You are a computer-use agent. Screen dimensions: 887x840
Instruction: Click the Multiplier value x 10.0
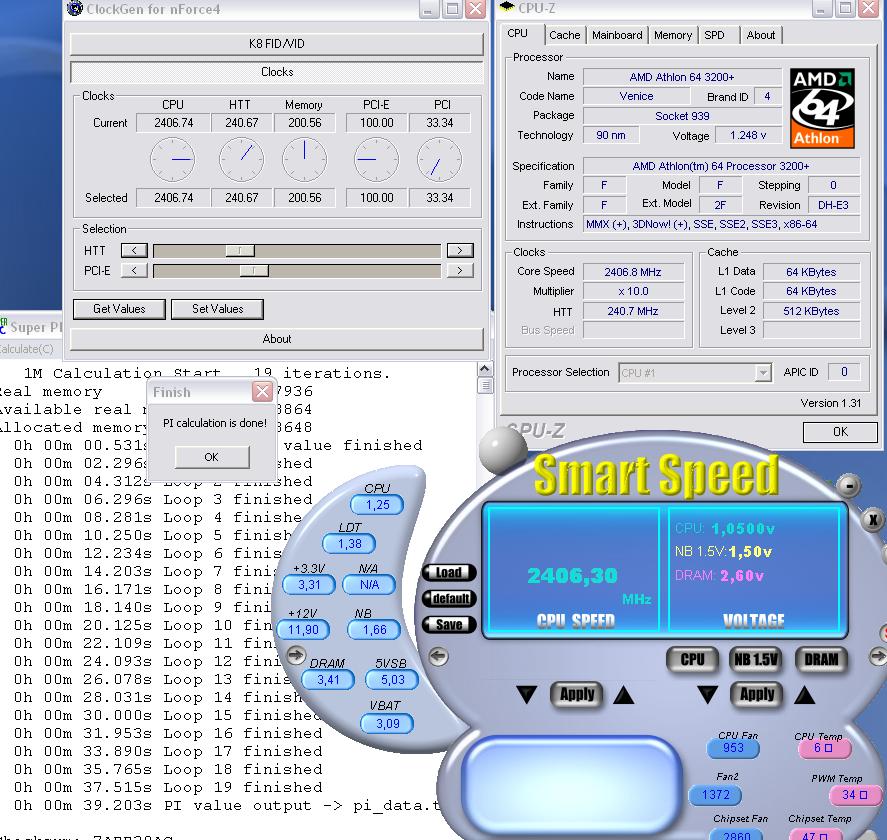632,291
